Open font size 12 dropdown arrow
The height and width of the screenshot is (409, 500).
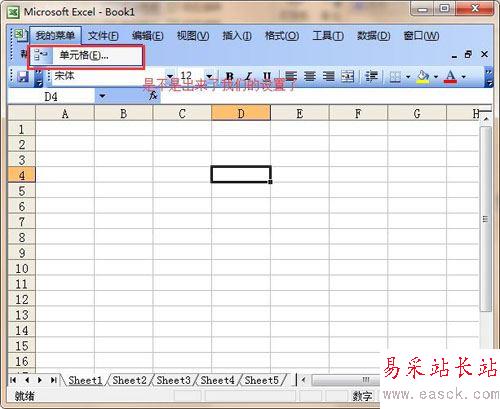click(209, 77)
